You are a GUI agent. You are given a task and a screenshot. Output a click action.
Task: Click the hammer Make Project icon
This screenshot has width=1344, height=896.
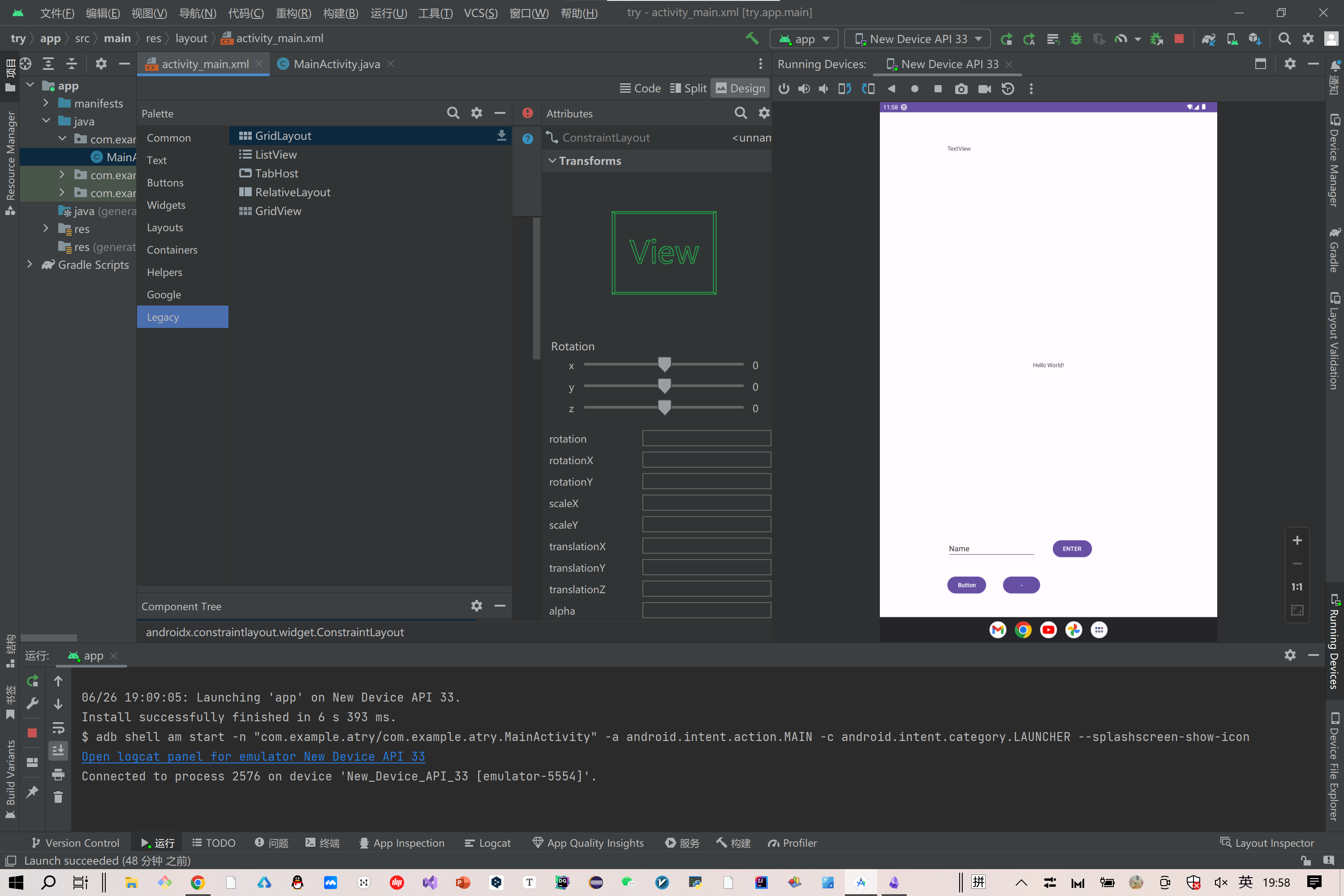752,38
